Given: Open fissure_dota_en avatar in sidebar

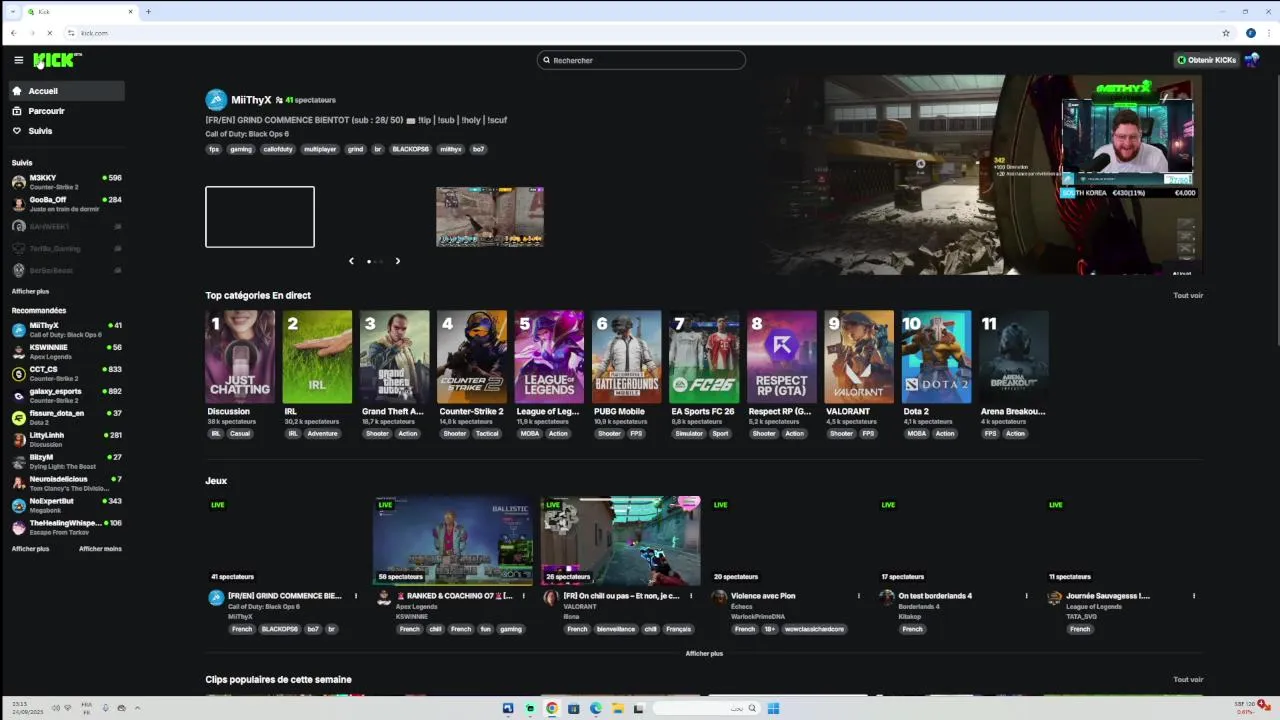Looking at the screenshot, I should 18,418.
